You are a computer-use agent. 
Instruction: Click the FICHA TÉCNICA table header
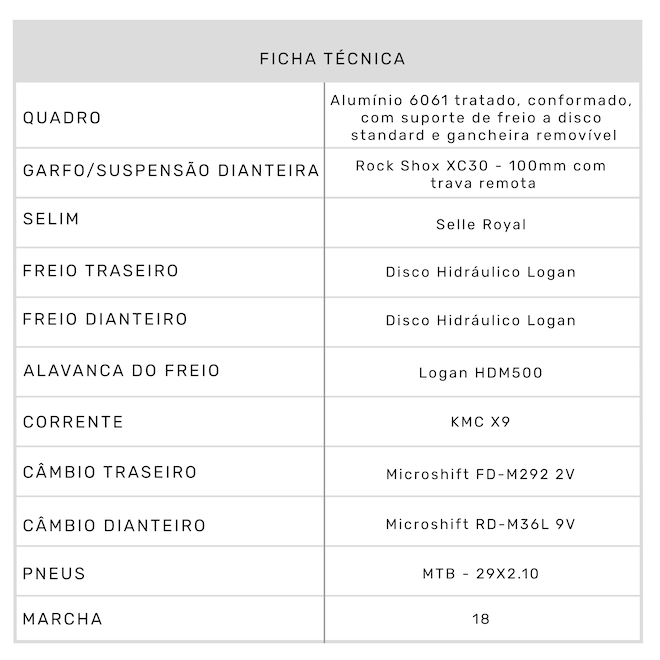(332, 59)
